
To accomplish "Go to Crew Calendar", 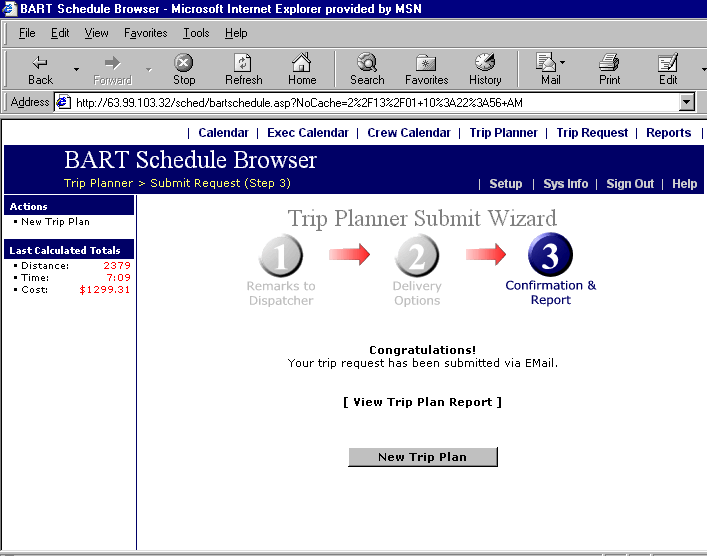I will coord(409,133).
